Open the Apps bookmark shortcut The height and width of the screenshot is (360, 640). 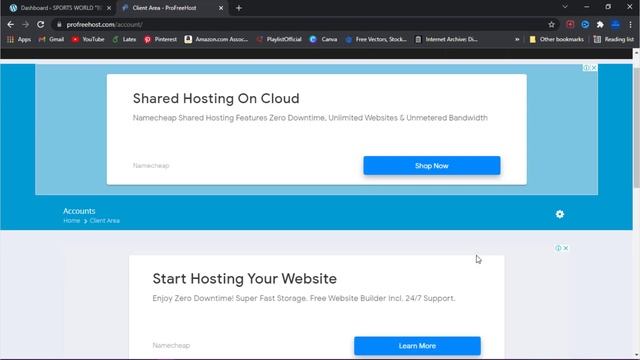click(x=19, y=39)
